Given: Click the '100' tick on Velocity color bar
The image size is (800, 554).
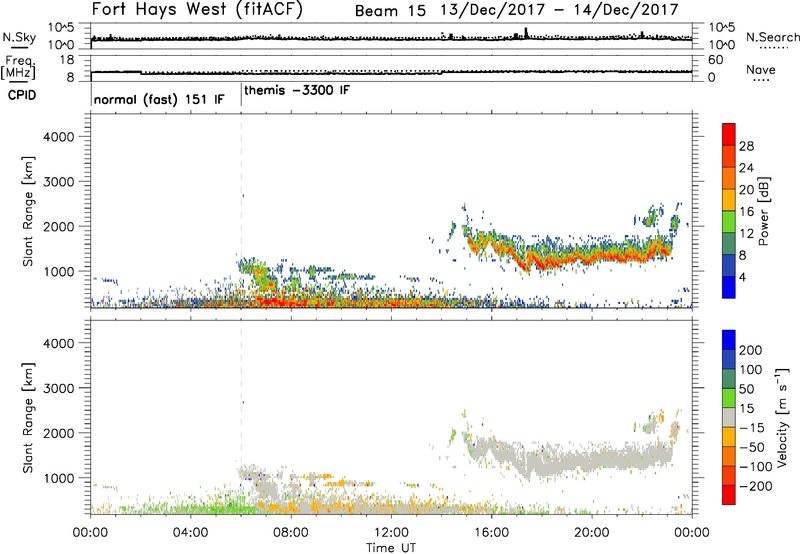Looking at the screenshot, I should [x=751, y=369].
